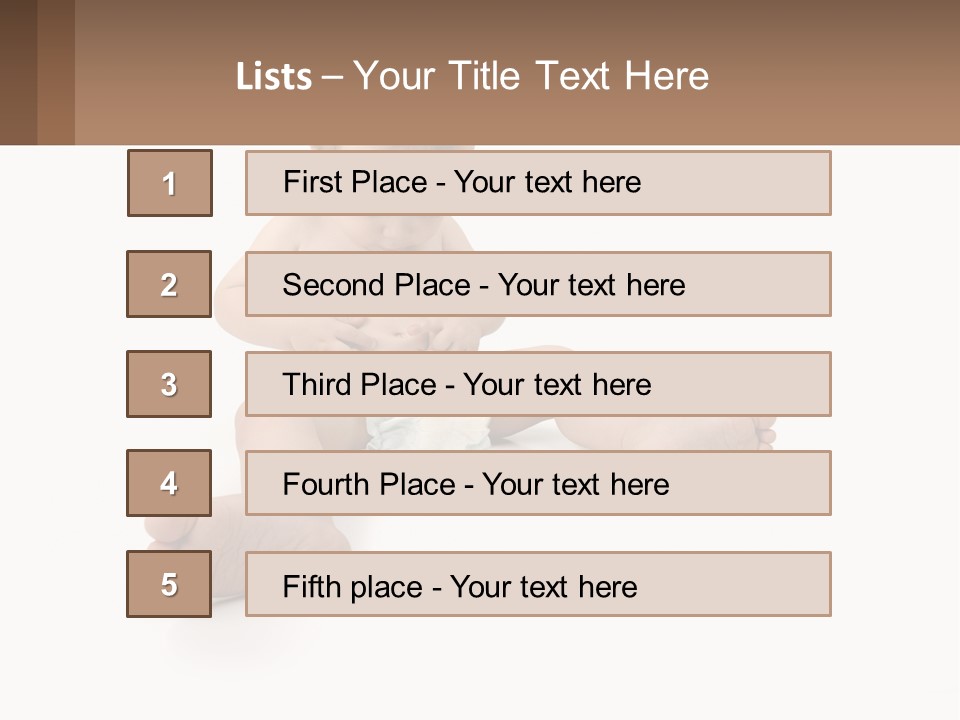Select the word Fourth in list
This screenshot has height=720, width=960.
click(325, 485)
